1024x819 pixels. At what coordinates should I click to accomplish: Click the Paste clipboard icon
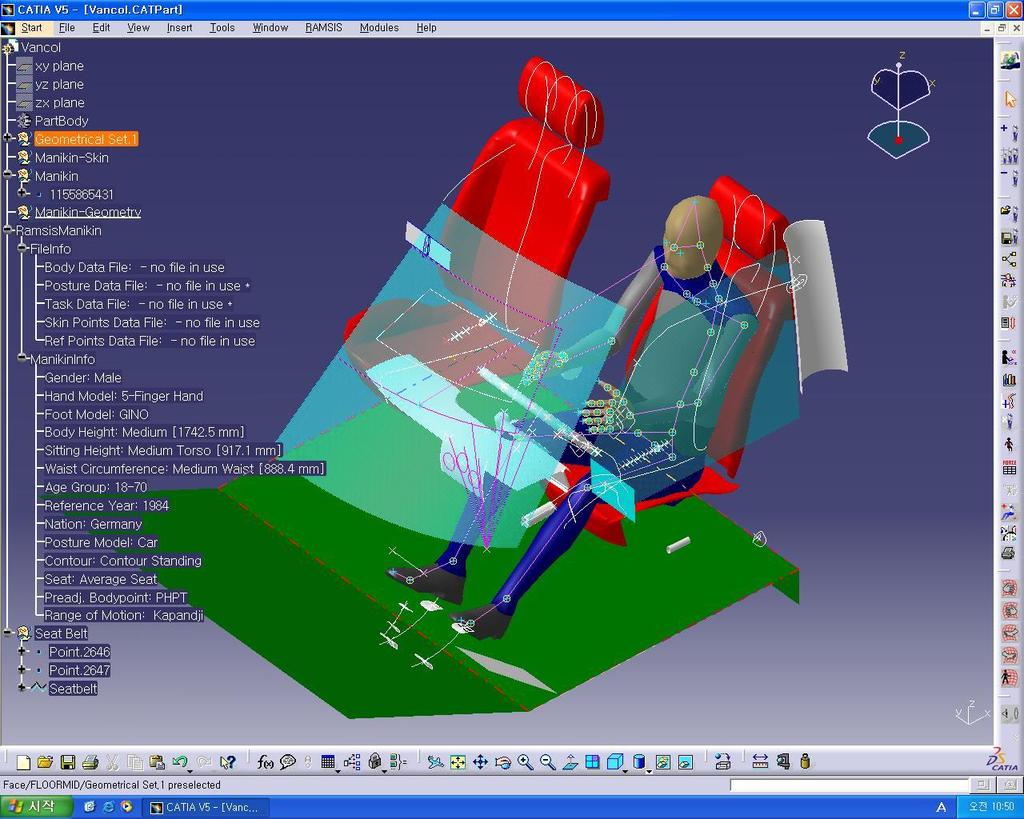[157, 762]
